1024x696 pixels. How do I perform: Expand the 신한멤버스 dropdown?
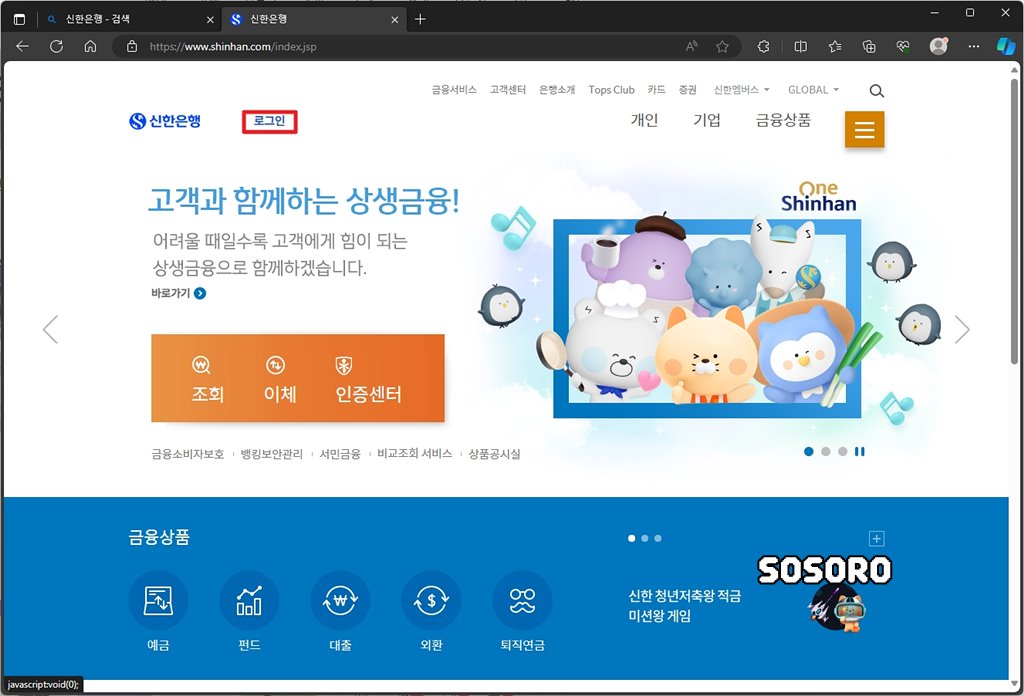(x=741, y=90)
